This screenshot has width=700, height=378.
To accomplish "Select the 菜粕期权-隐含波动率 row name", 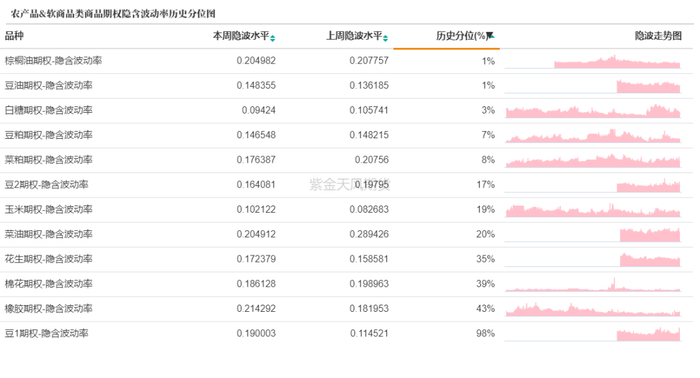I will click(49, 160).
